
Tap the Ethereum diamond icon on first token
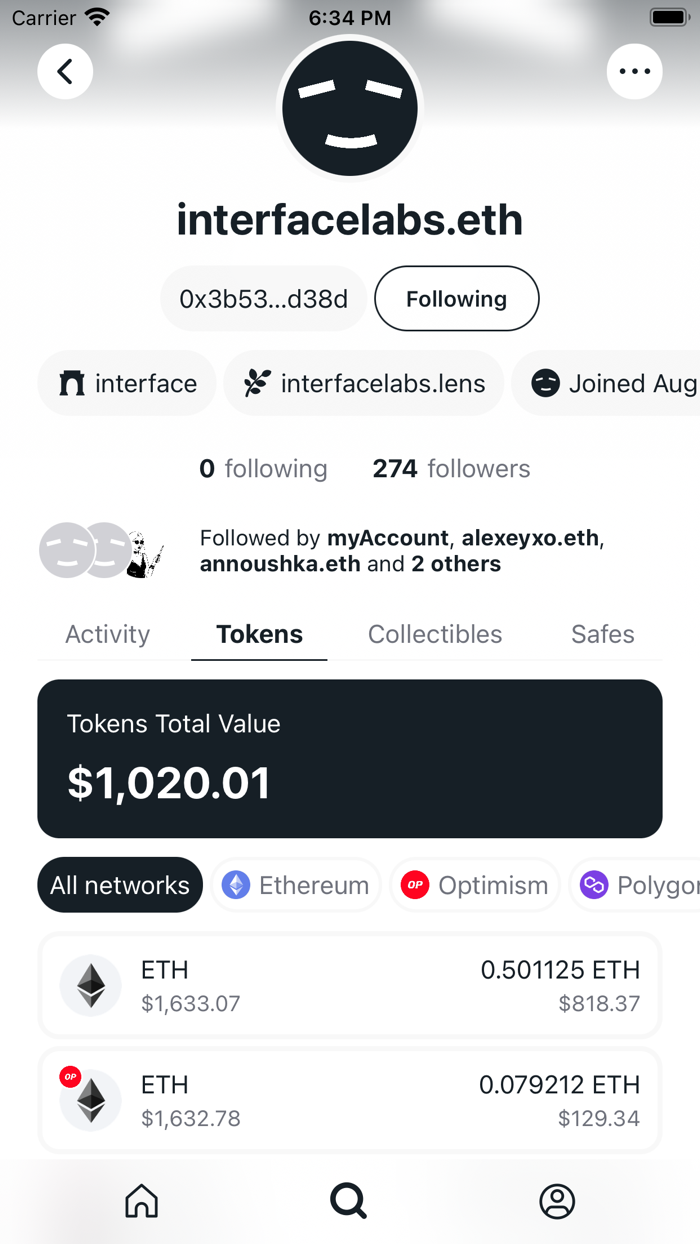[x=90, y=985]
